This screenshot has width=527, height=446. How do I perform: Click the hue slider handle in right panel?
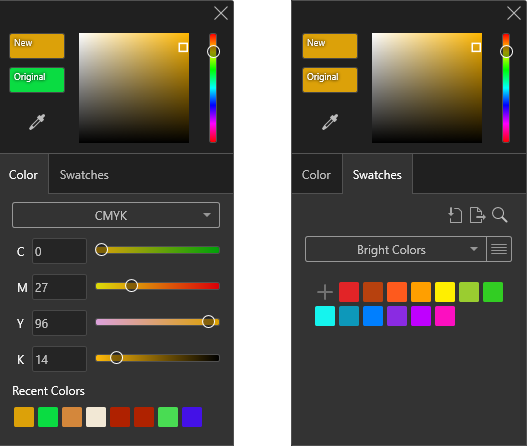pos(506,52)
